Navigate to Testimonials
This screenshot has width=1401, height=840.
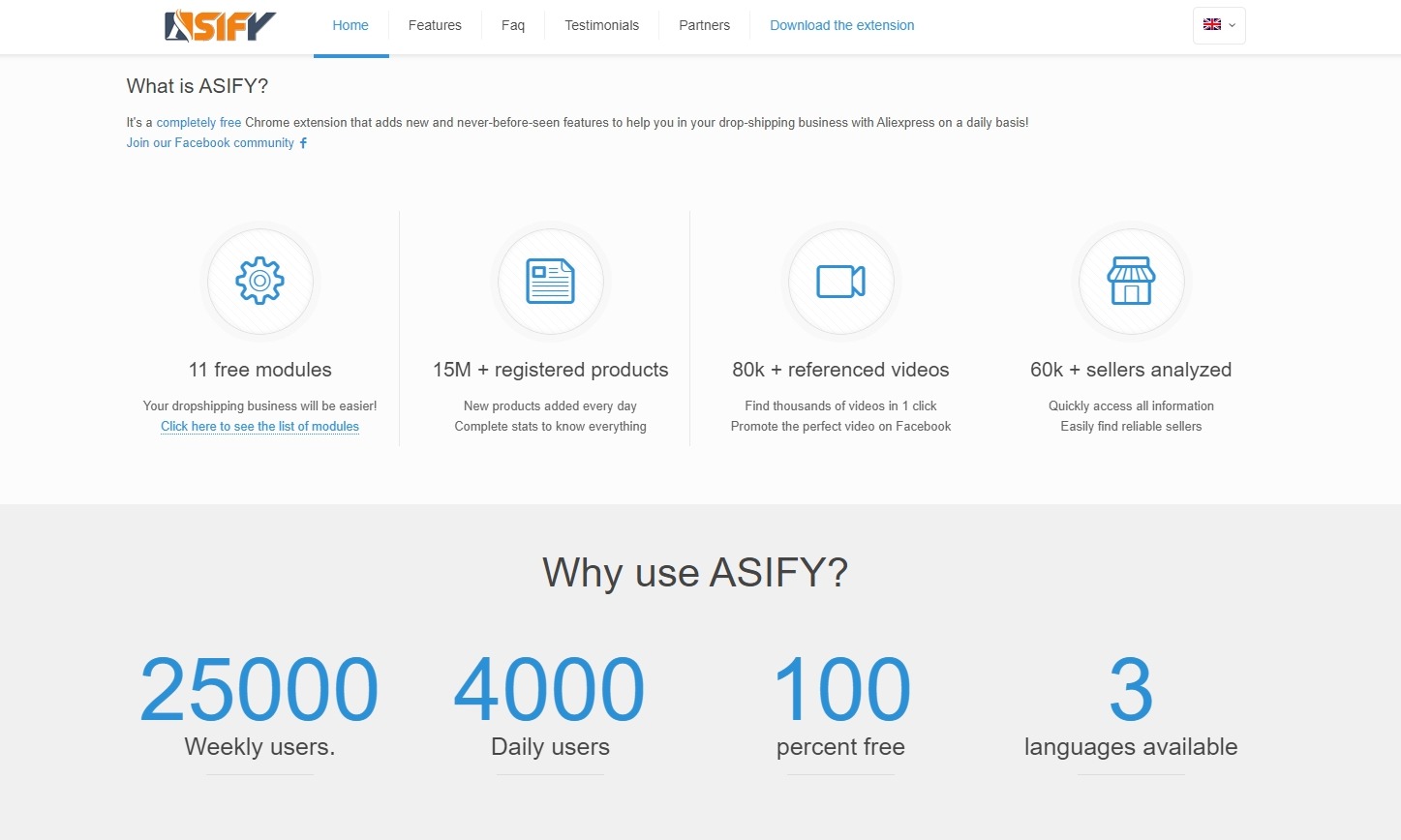pyautogui.click(x=602, y=26)
